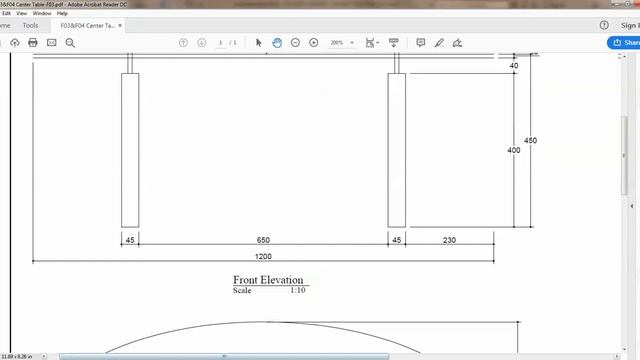Viewport: 640px width, 360px height.
Task: Select the highlight pen tool
Action: point(439,42)
